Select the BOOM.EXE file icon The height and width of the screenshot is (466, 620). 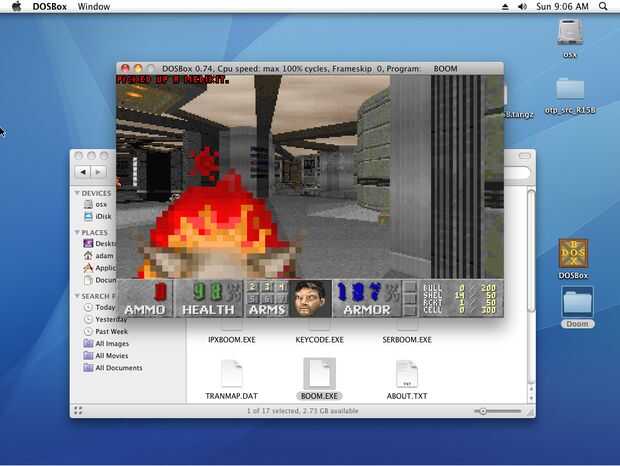(319, 374)
